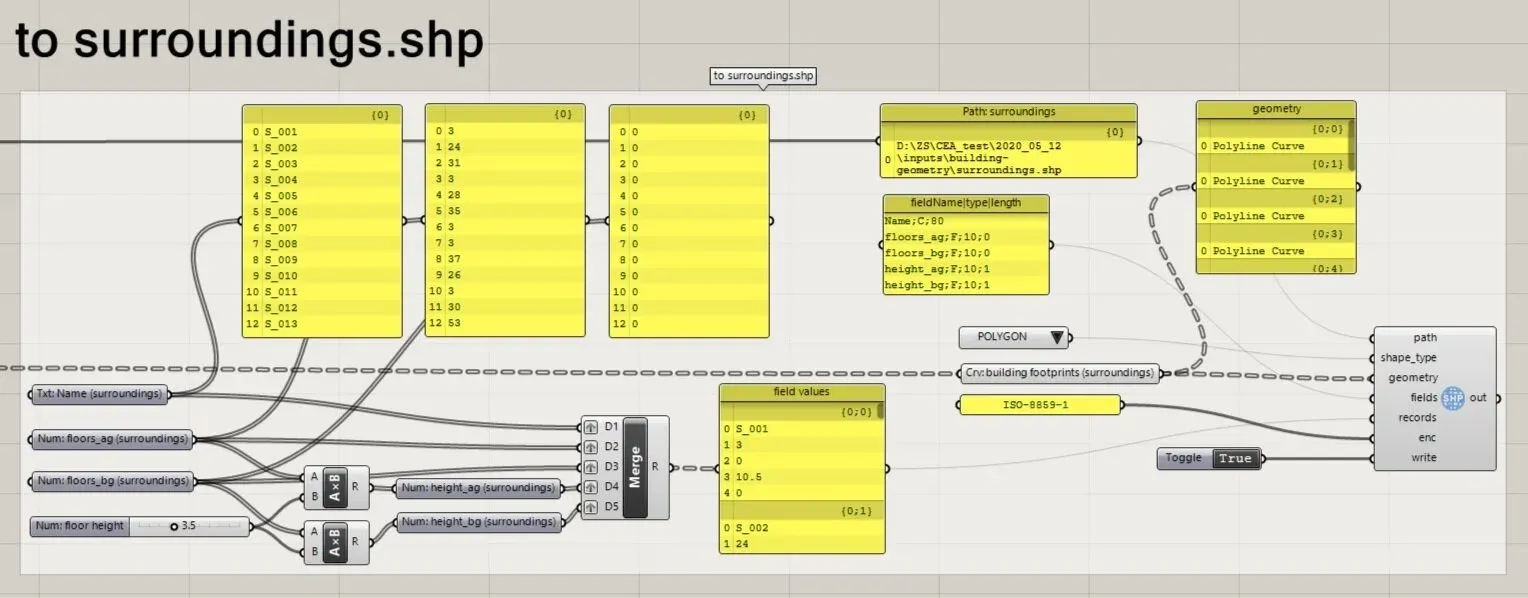Select the Num: height_bg (surroundings) parameter
Viewport: 1528px width, 598px height.
[x=477, y=522]
